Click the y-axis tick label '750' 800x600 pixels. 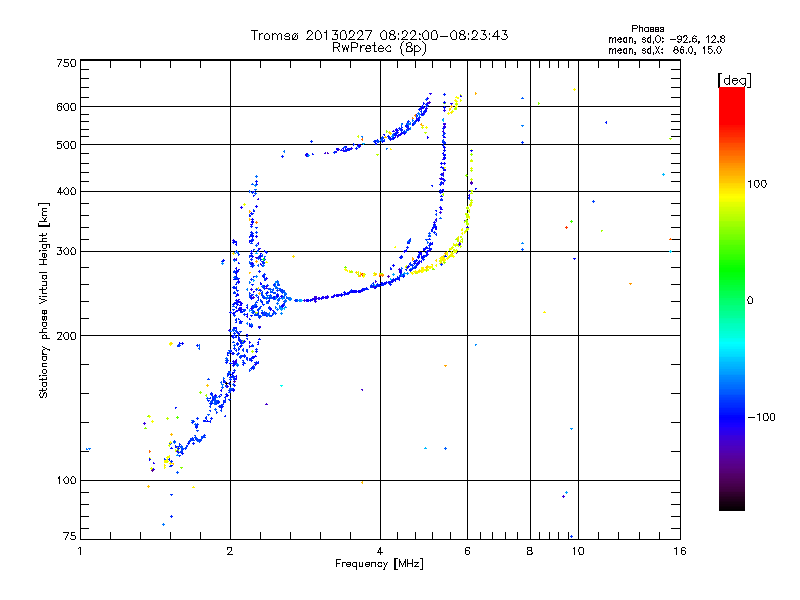pos(66,64)
